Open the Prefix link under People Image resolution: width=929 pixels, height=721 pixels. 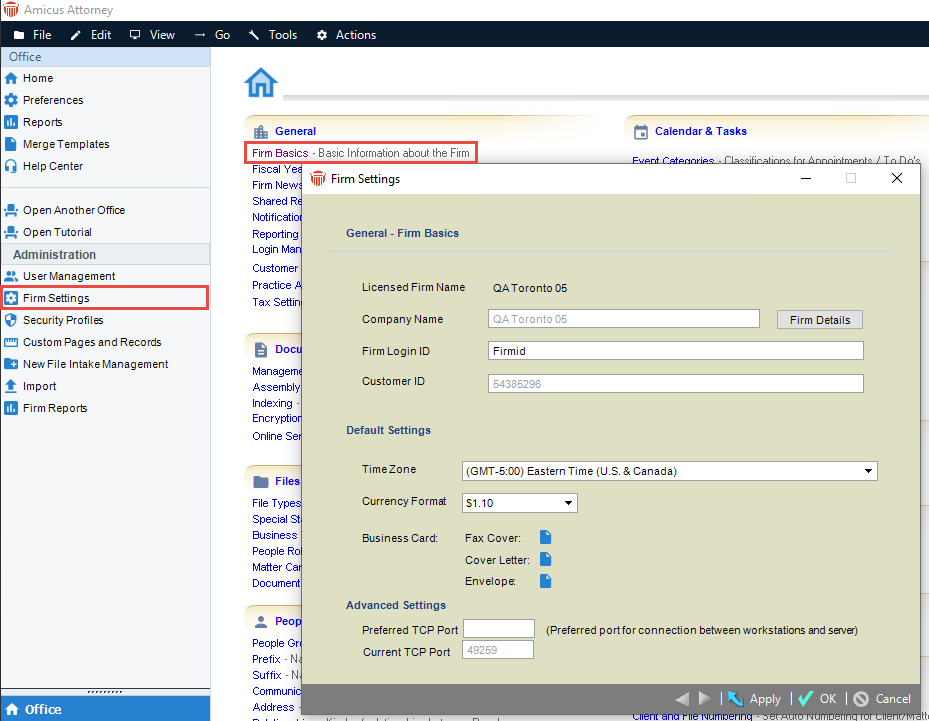266,659
